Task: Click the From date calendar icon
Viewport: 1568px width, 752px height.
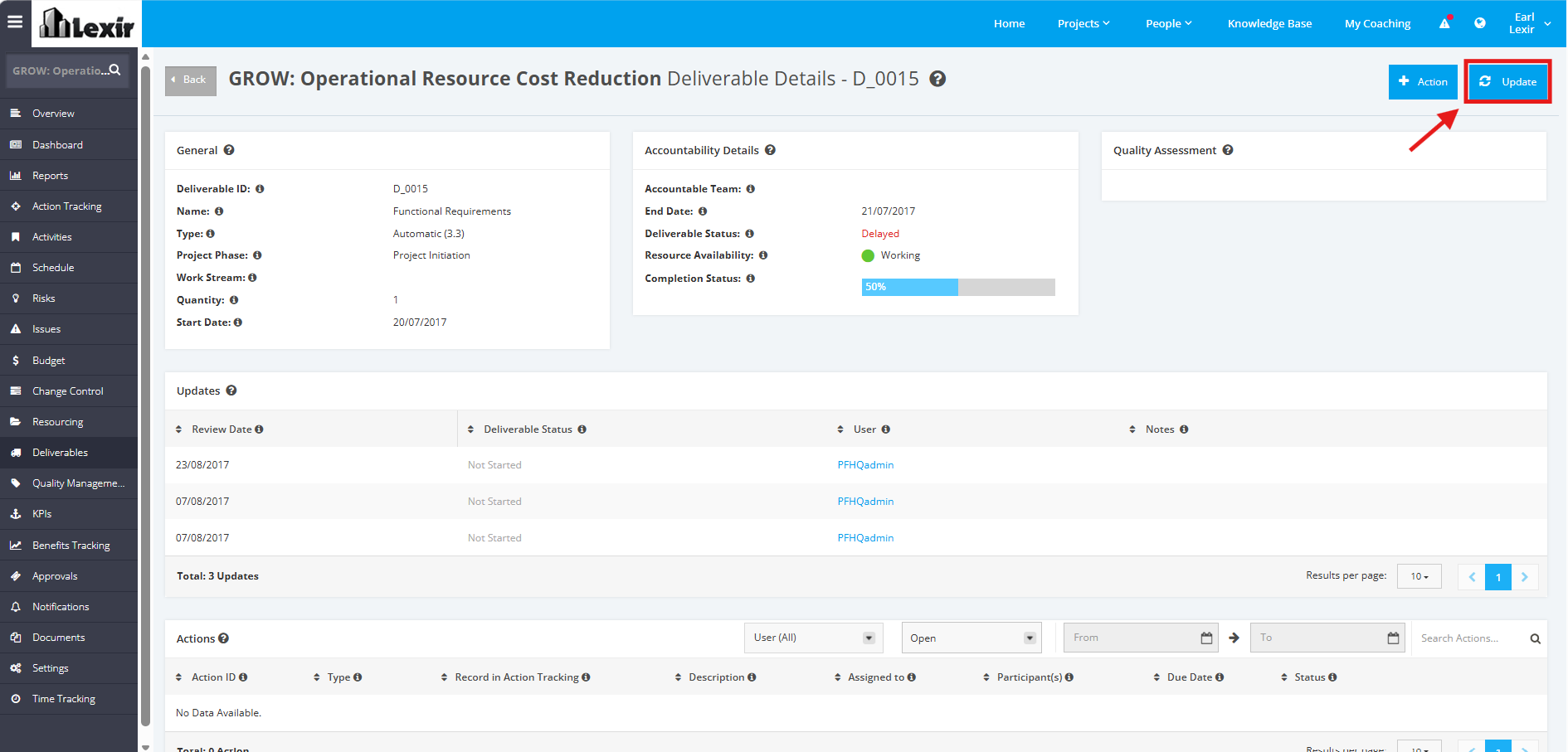Action: click(1207, 638)
